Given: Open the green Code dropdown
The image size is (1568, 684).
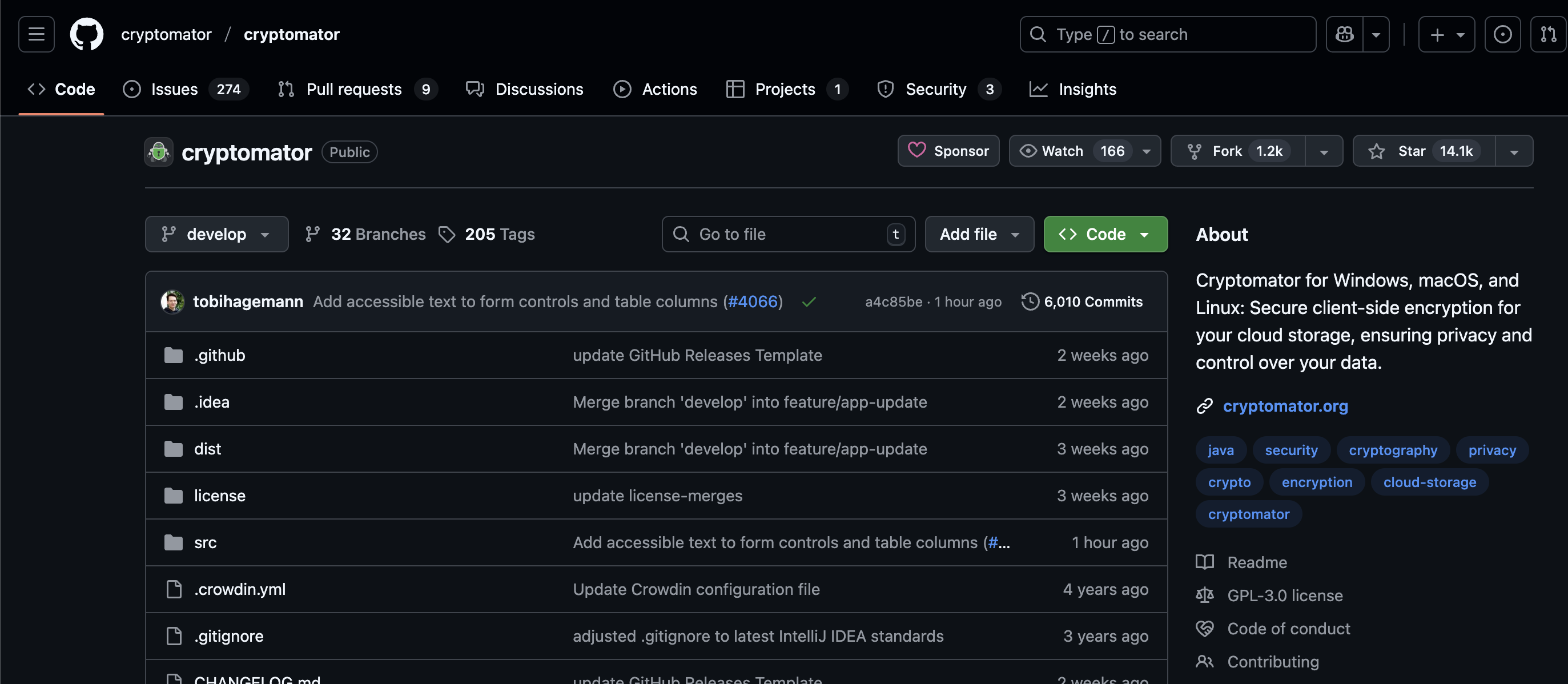Looking at the screenshot, I should point(1105,234).
